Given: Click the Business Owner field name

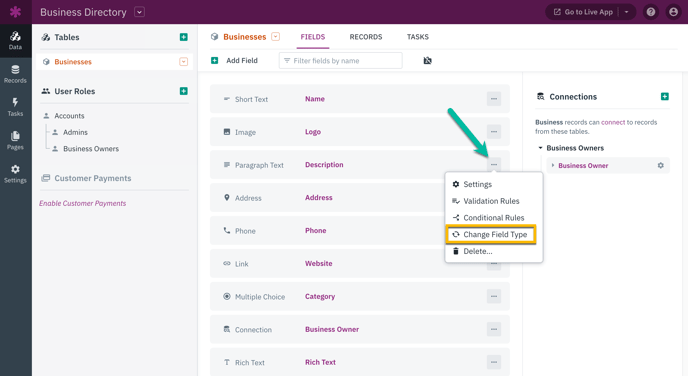Looking at the screenshot, I should click(332, 329).
